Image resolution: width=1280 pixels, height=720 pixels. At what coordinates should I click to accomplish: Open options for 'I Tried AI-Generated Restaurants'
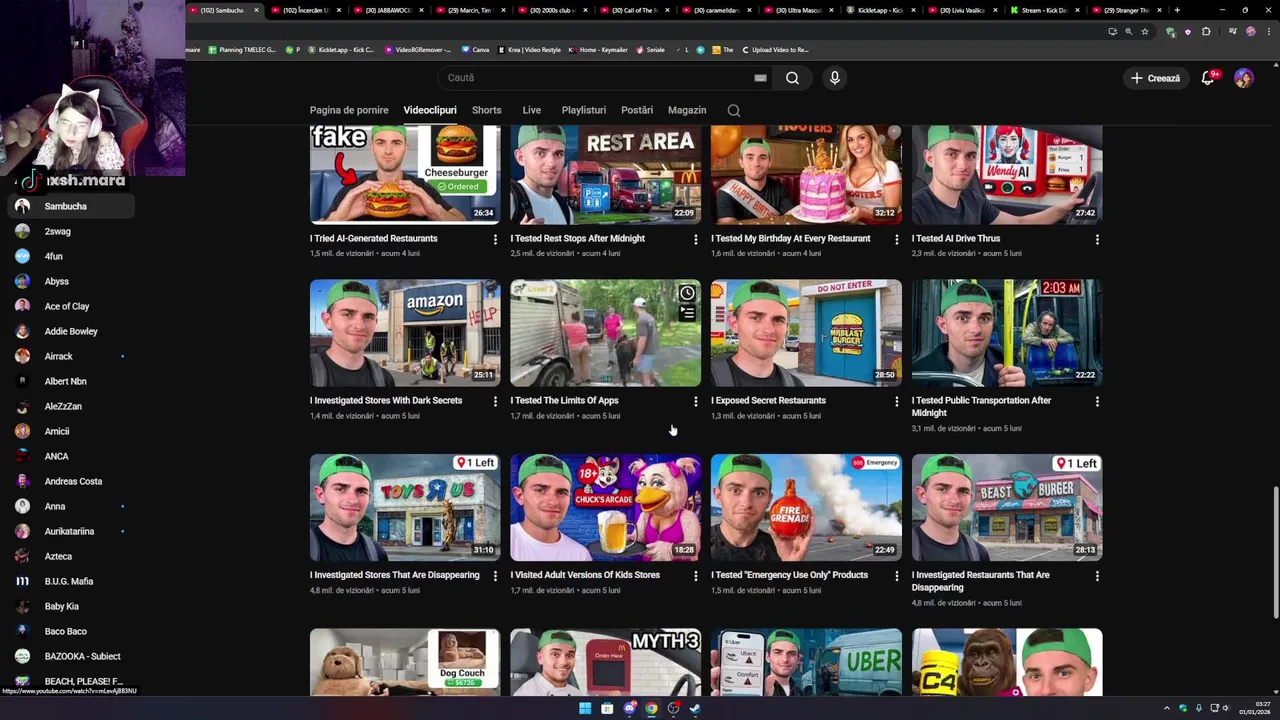[x=495, y=239]
